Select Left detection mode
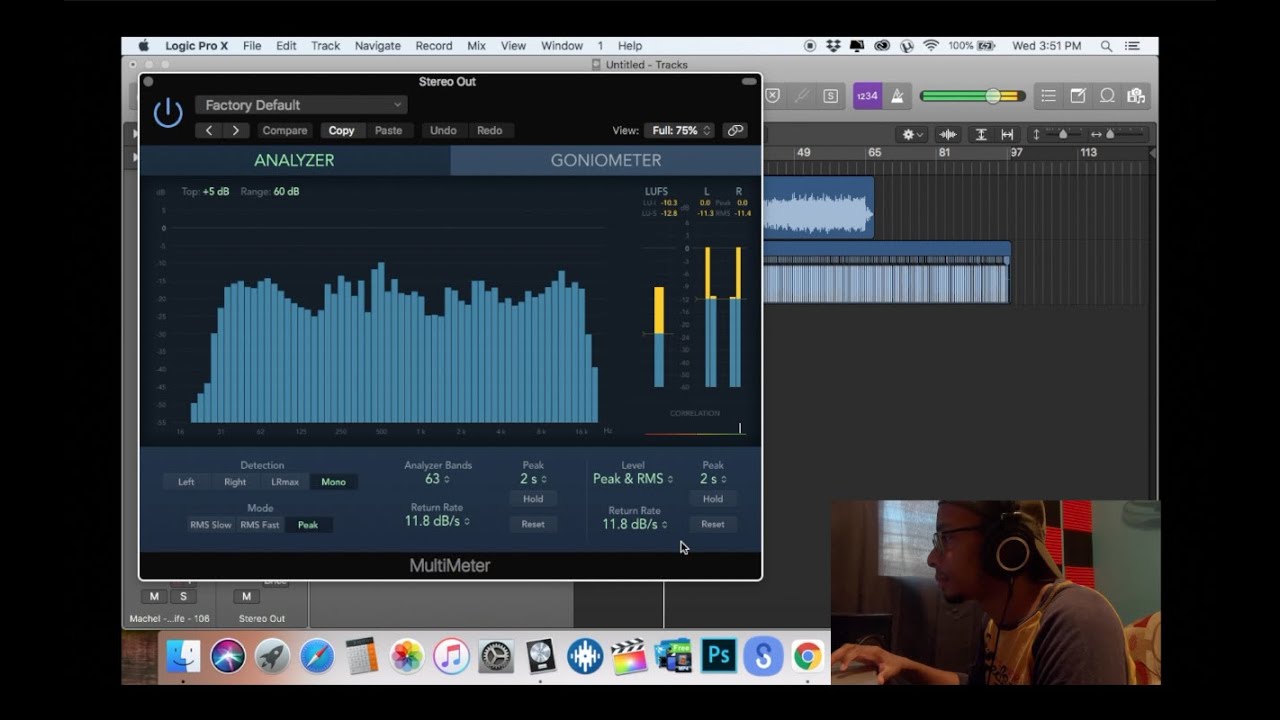This screenshot has width=1280, height=720. click(186, 482)
